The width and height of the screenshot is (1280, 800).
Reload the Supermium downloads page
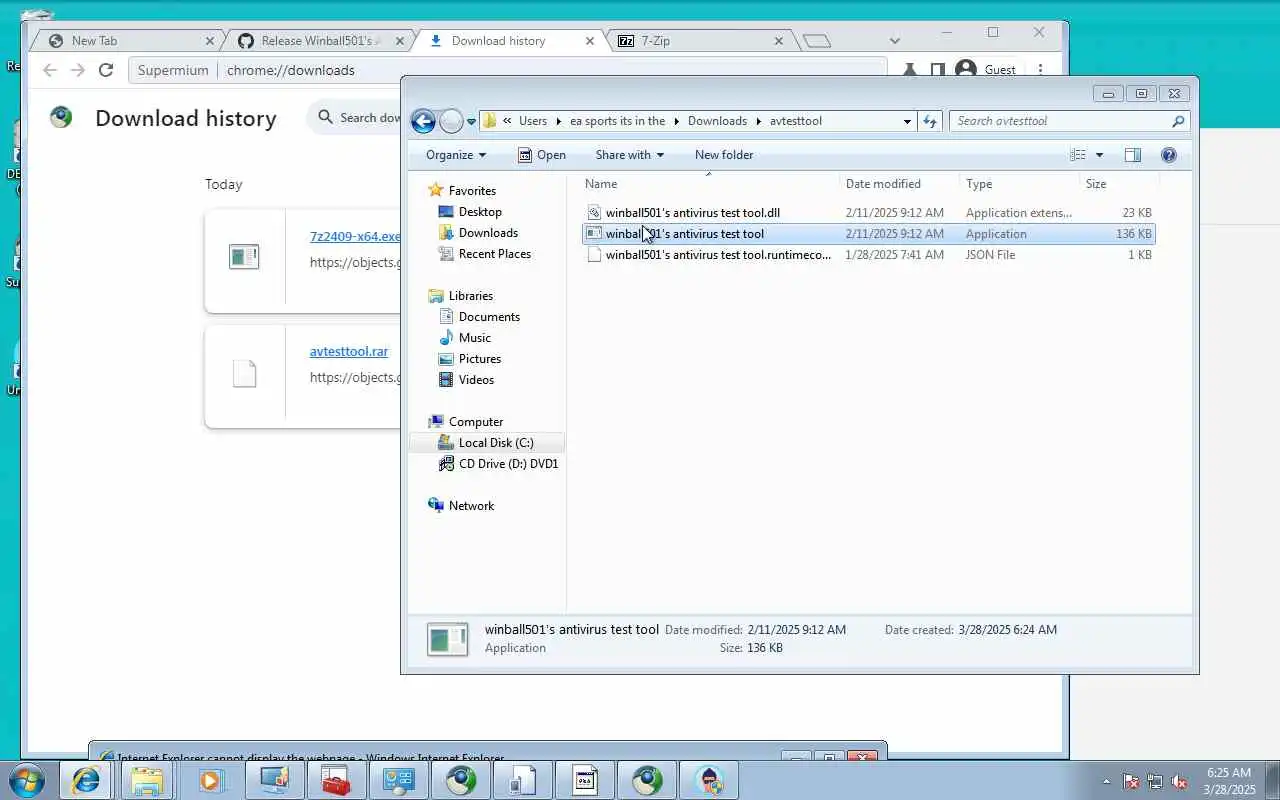[106, 70]
